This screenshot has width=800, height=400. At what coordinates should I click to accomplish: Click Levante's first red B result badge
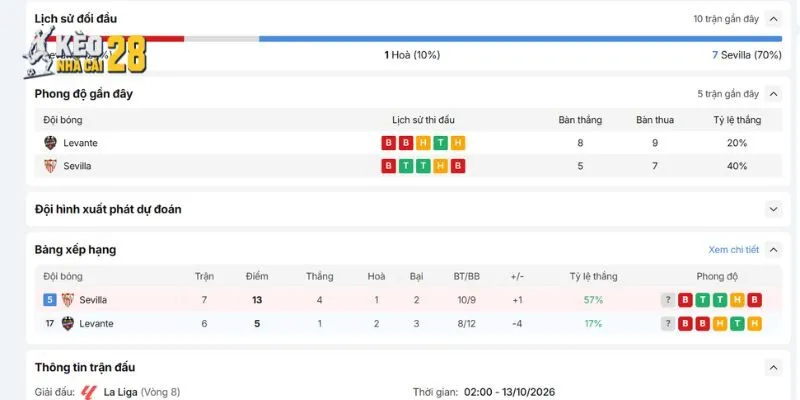[389, 143]
